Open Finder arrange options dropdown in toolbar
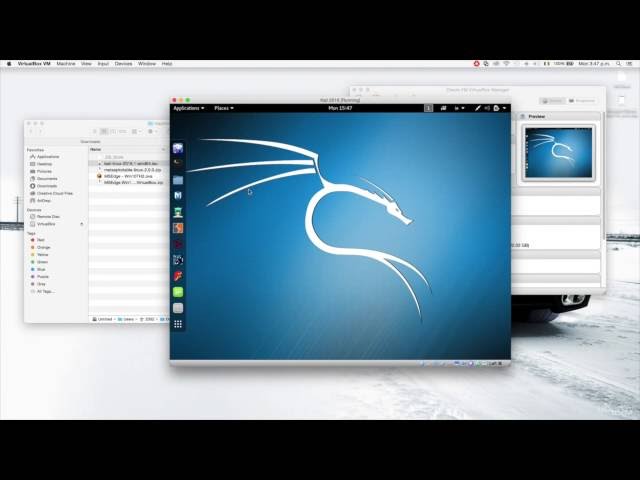The image size is (640, 480). coord(136,131)
